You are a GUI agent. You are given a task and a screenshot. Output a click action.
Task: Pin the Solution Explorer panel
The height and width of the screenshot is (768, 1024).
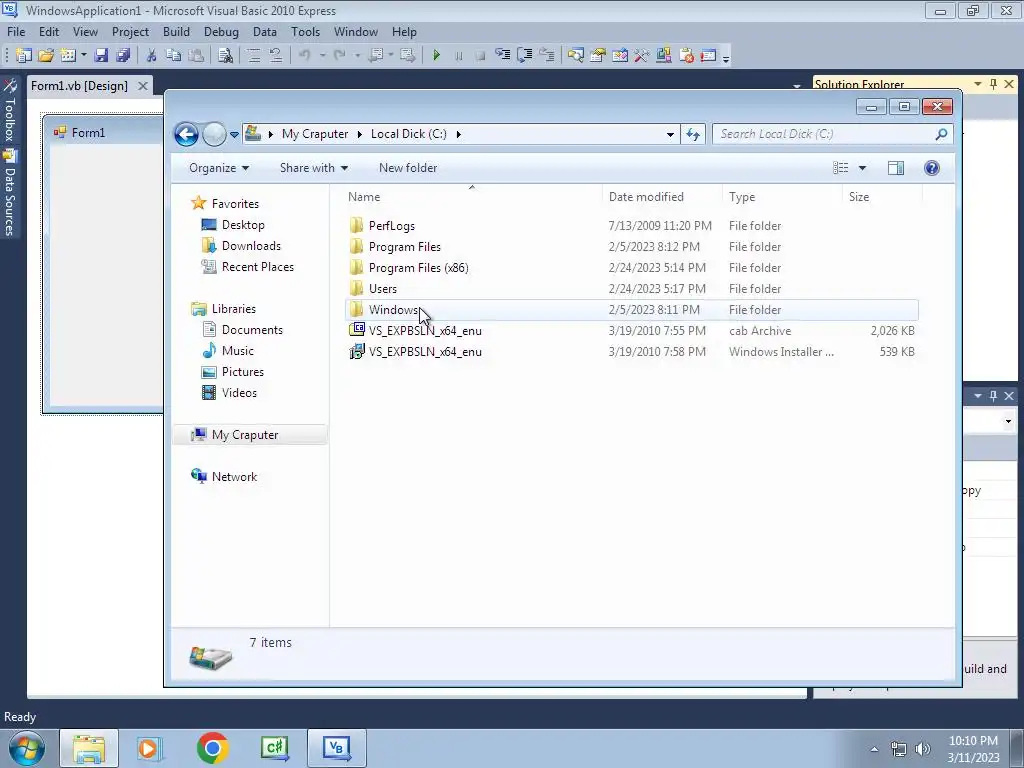993,84
